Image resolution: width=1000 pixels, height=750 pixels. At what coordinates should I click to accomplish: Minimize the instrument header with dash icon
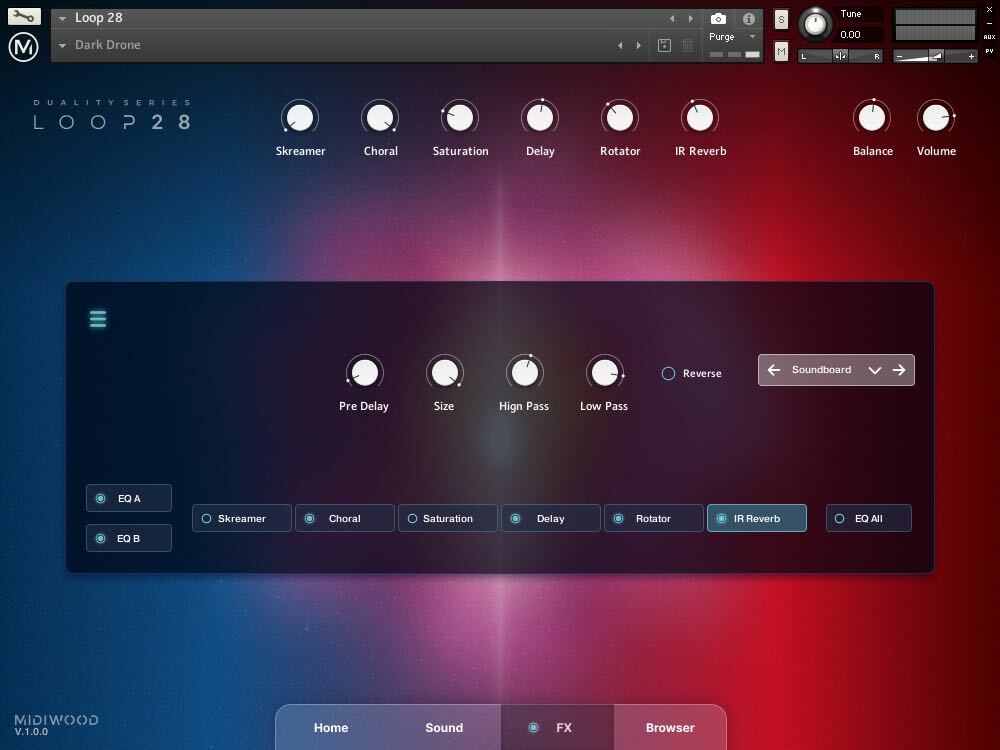coord(989,24)
